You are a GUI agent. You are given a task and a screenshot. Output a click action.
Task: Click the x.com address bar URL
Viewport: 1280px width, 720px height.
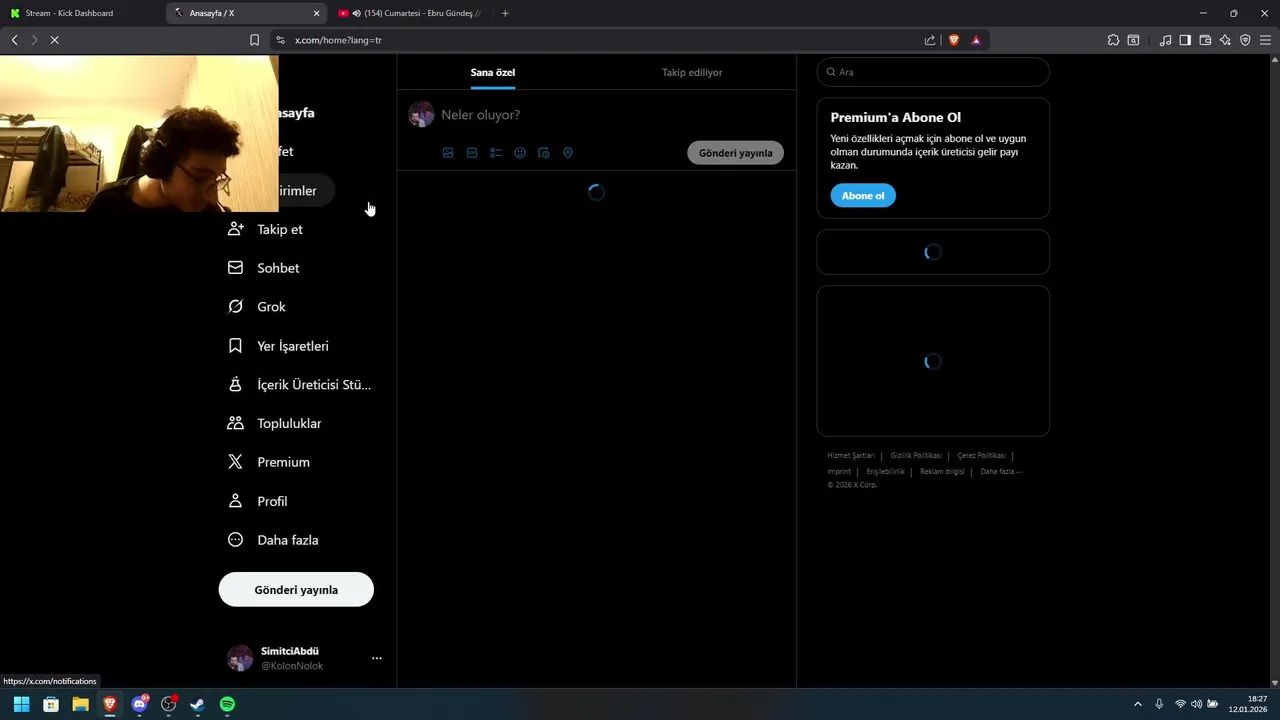coord(338,40)
